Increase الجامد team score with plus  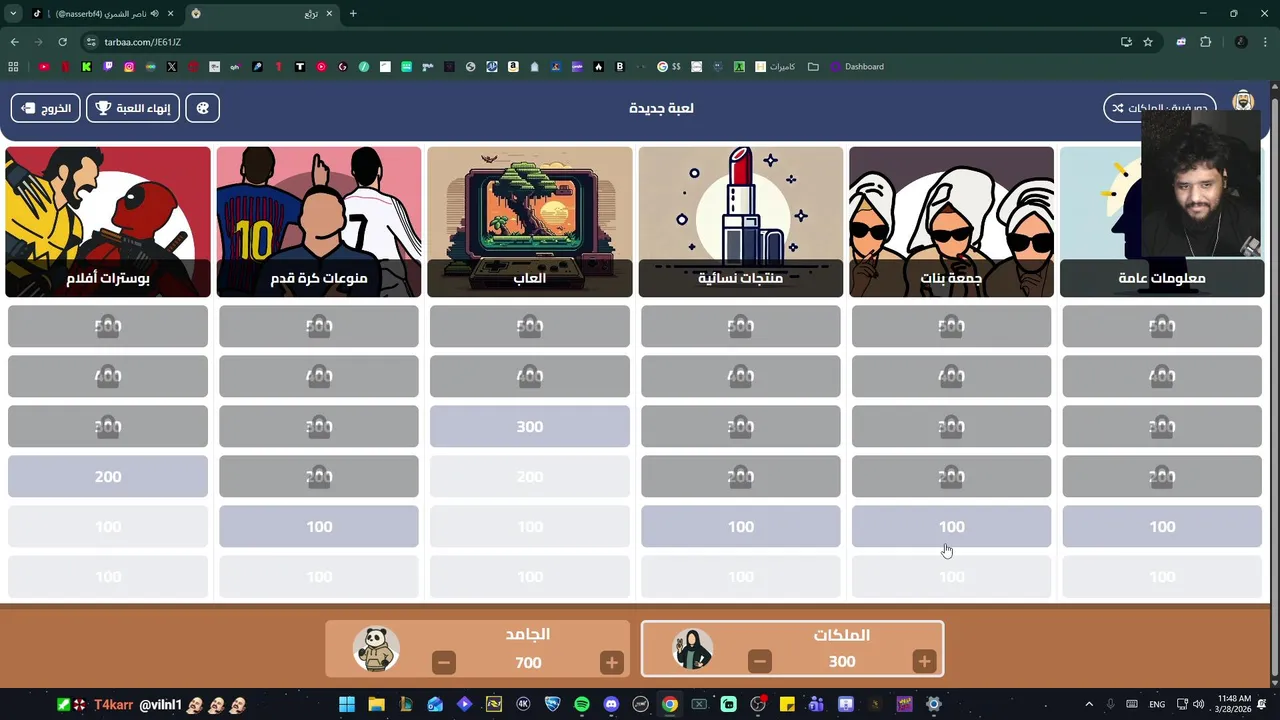612,662
